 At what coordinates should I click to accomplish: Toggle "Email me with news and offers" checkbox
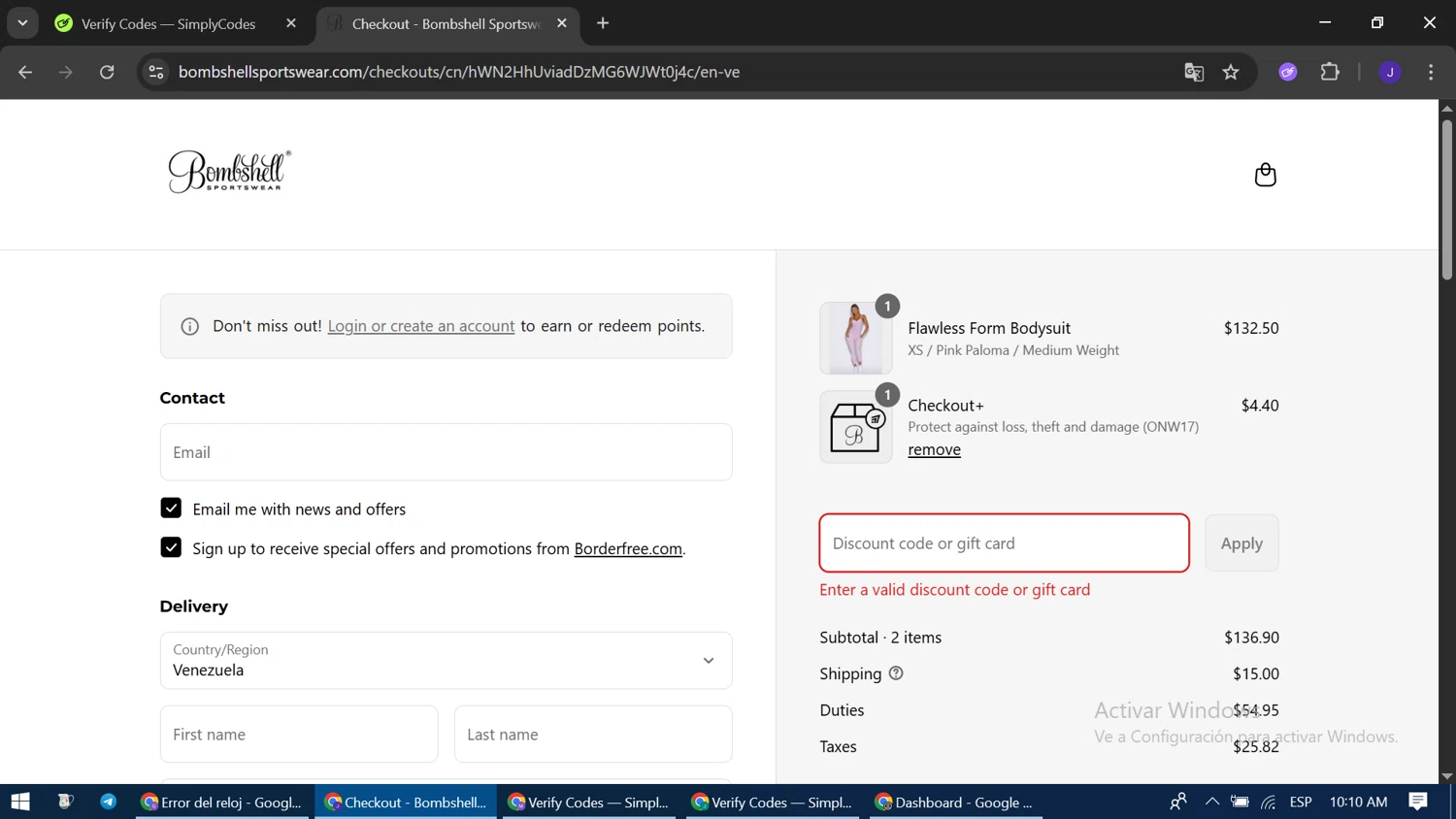coord(171,508)
